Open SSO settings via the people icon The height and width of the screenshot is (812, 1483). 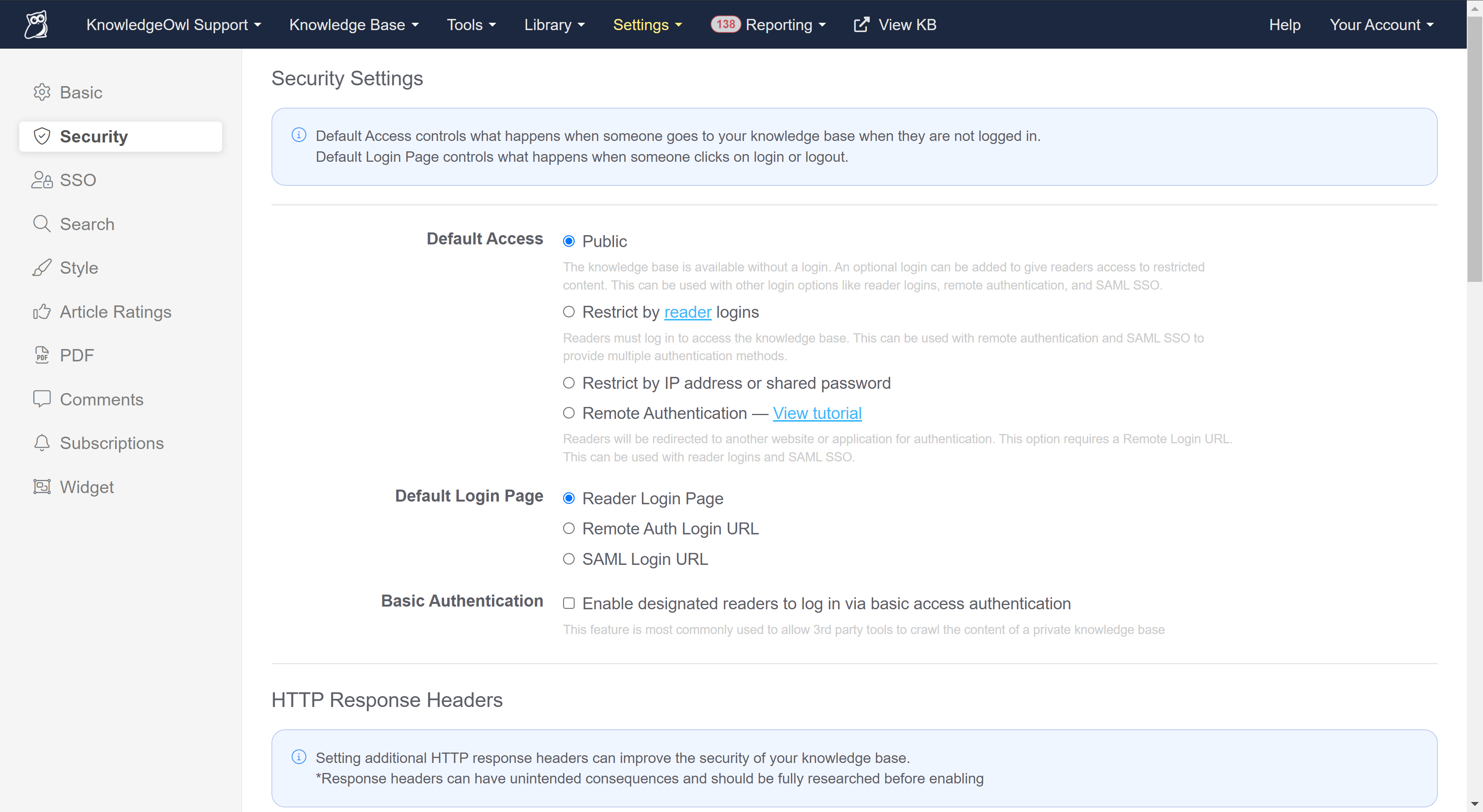(41, 180)
